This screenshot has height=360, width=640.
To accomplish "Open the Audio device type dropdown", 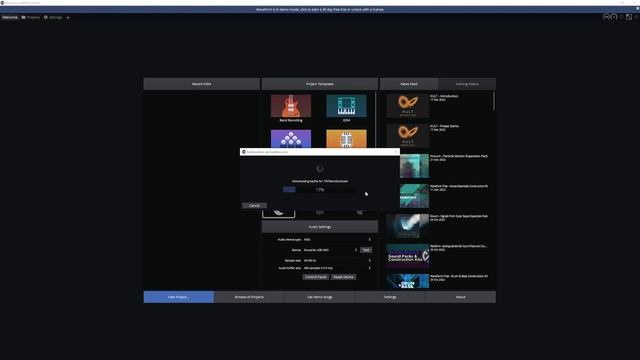I will click(337, 240).
